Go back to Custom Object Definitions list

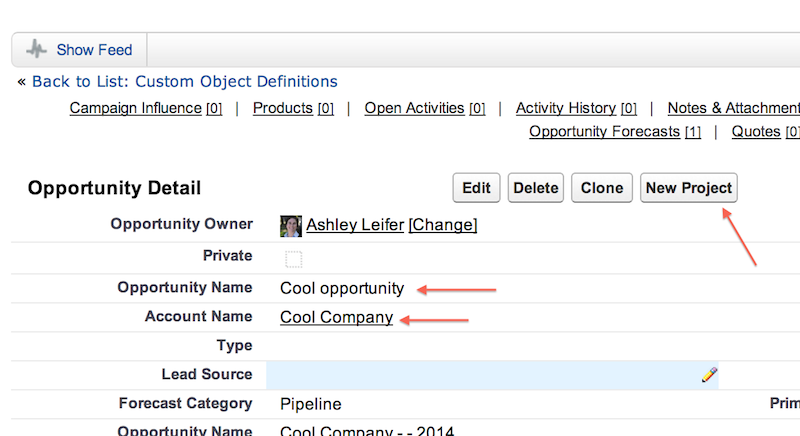pos(184,82)
